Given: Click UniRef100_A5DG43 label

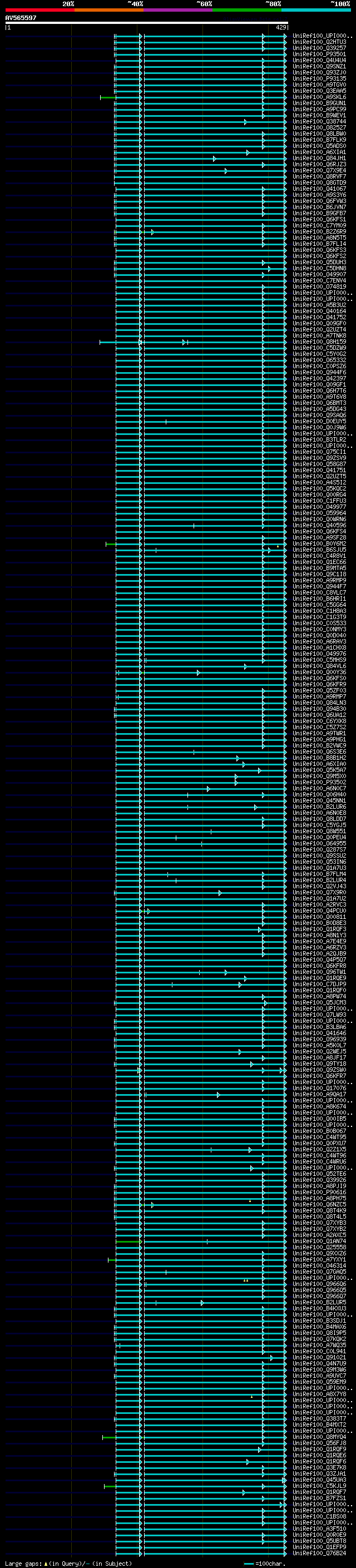Looking at the screenshot, I should pos(319,409).
